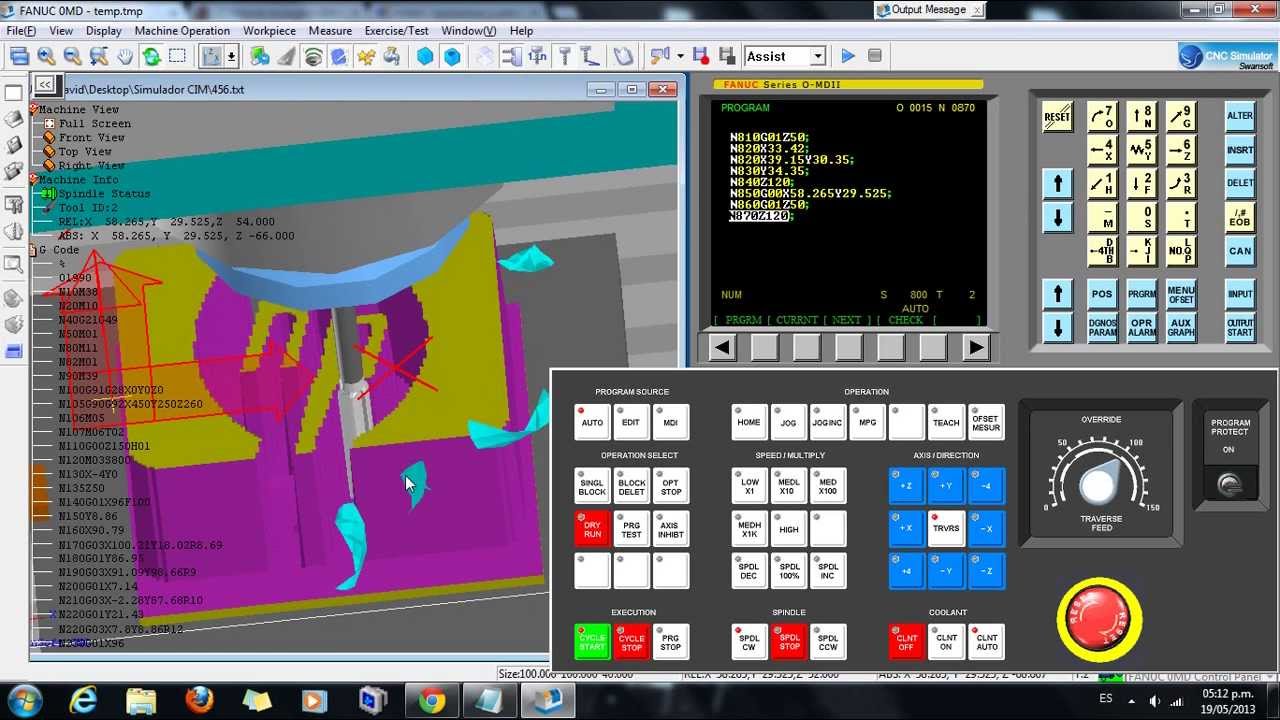Click the first blue hexagon workpiece icon
This screenshot has width=1280, height=720.
(x=426, y=57)
